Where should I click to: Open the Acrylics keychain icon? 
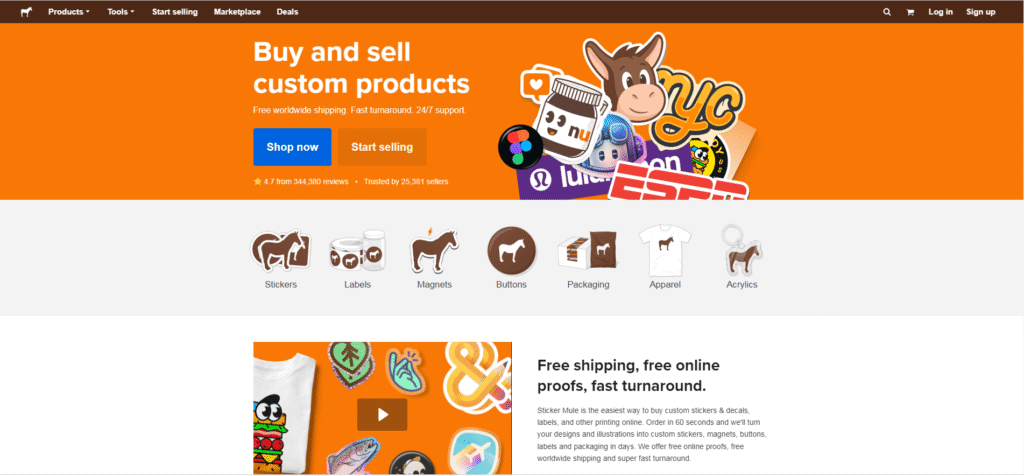click(x=742, y=250)
